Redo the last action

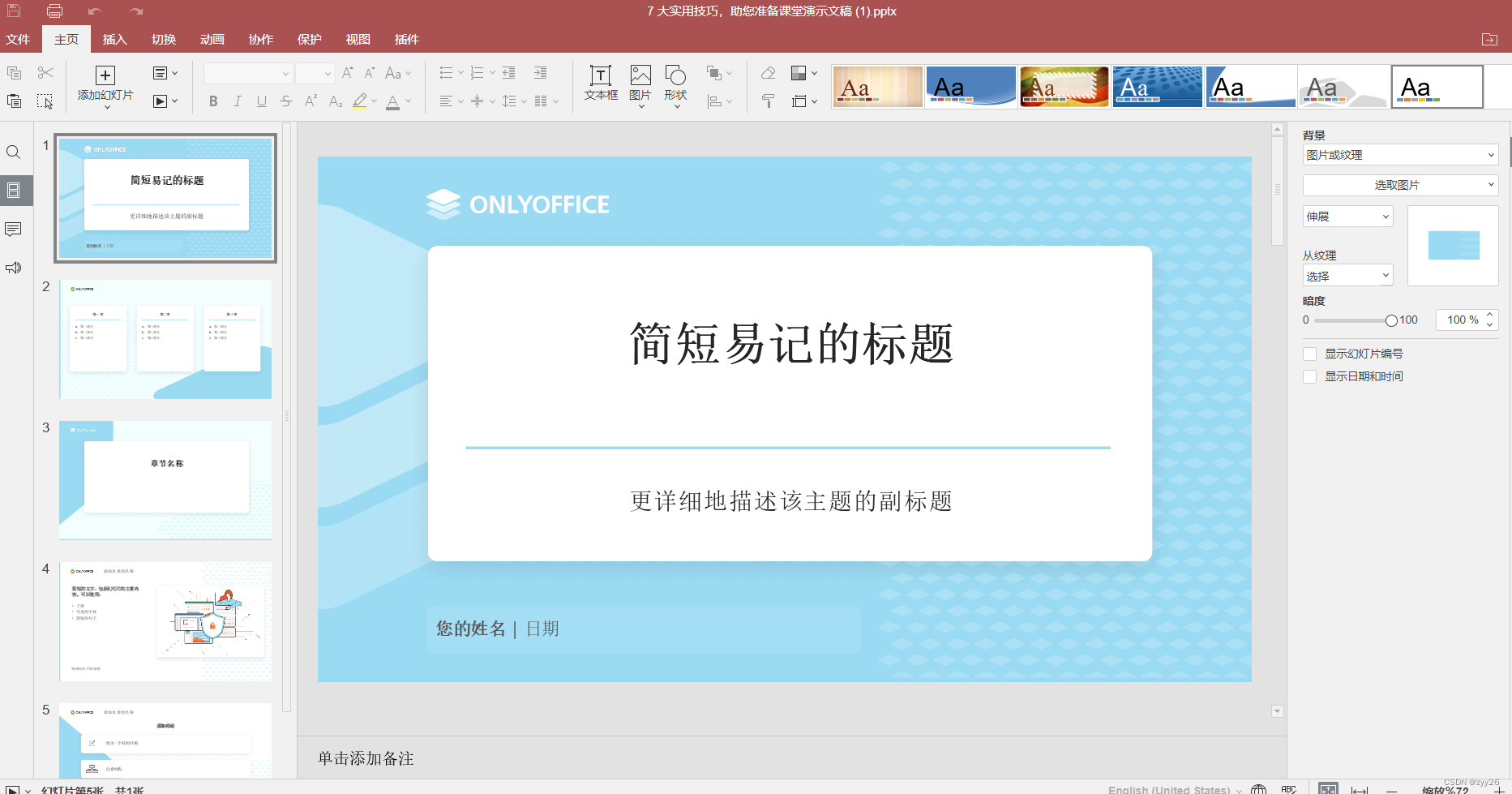coord(135,11)
